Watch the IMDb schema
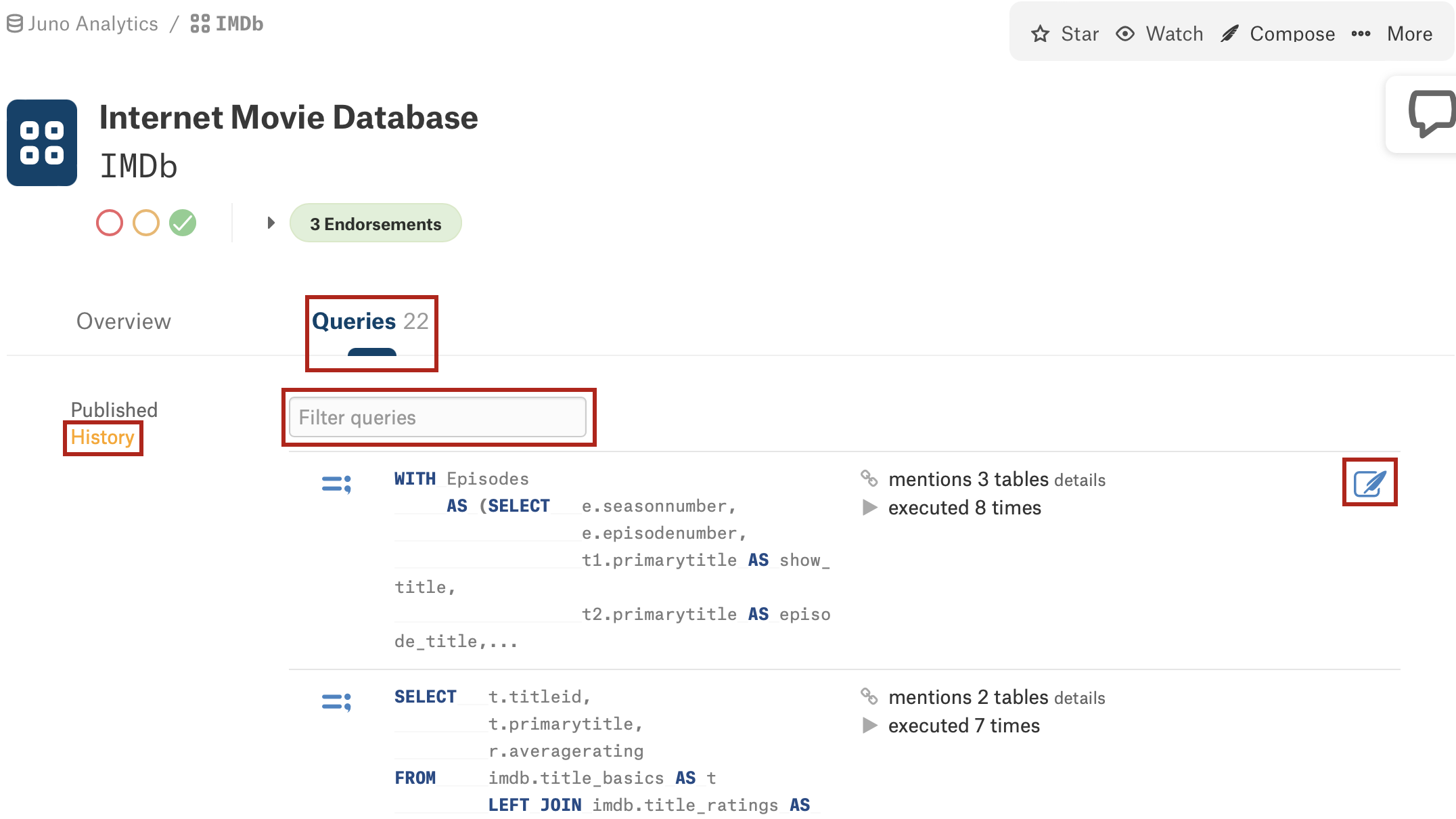The height and width of the screenshot is (819, 1456). click(x=1160, y=34)
